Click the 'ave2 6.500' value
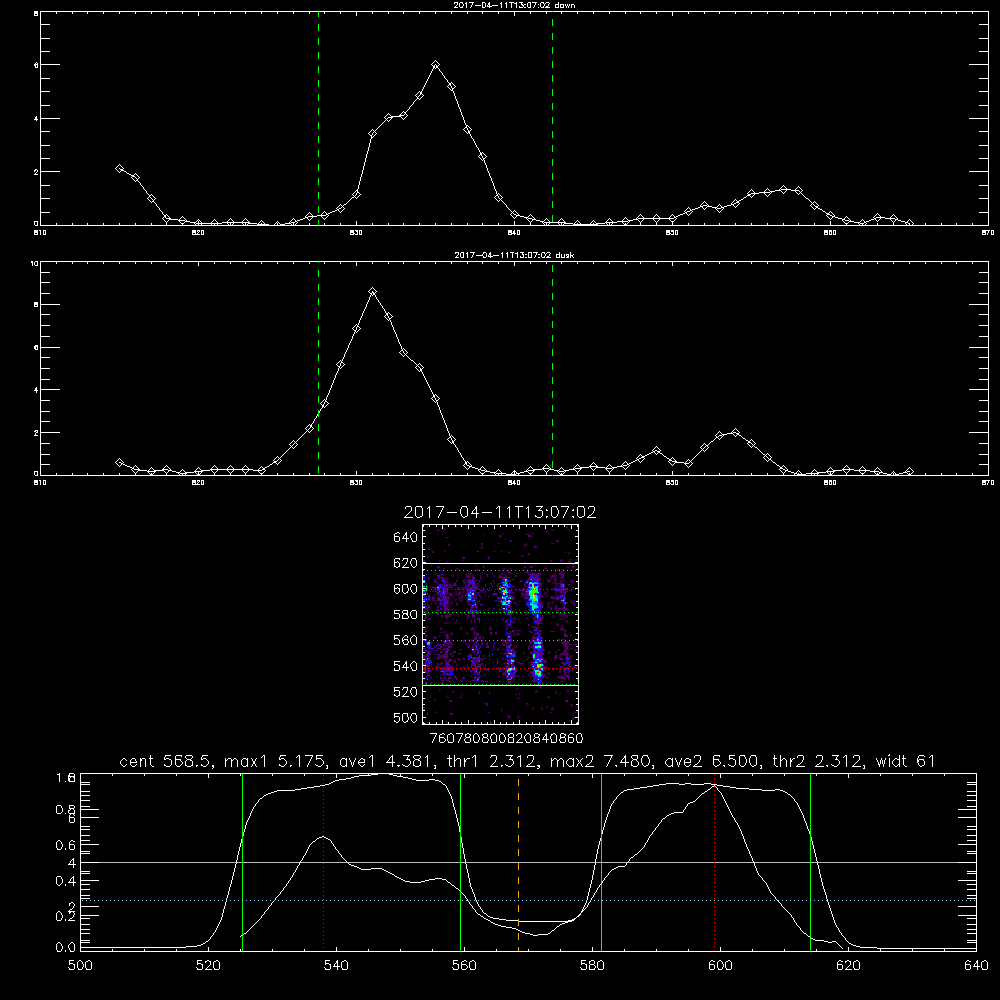 coord(714,761)
